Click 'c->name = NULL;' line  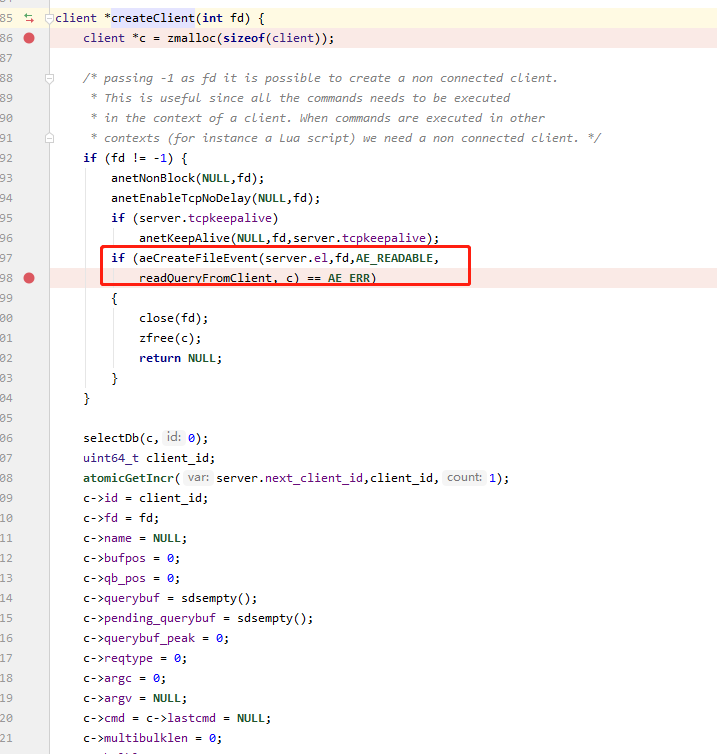[135, 539]
